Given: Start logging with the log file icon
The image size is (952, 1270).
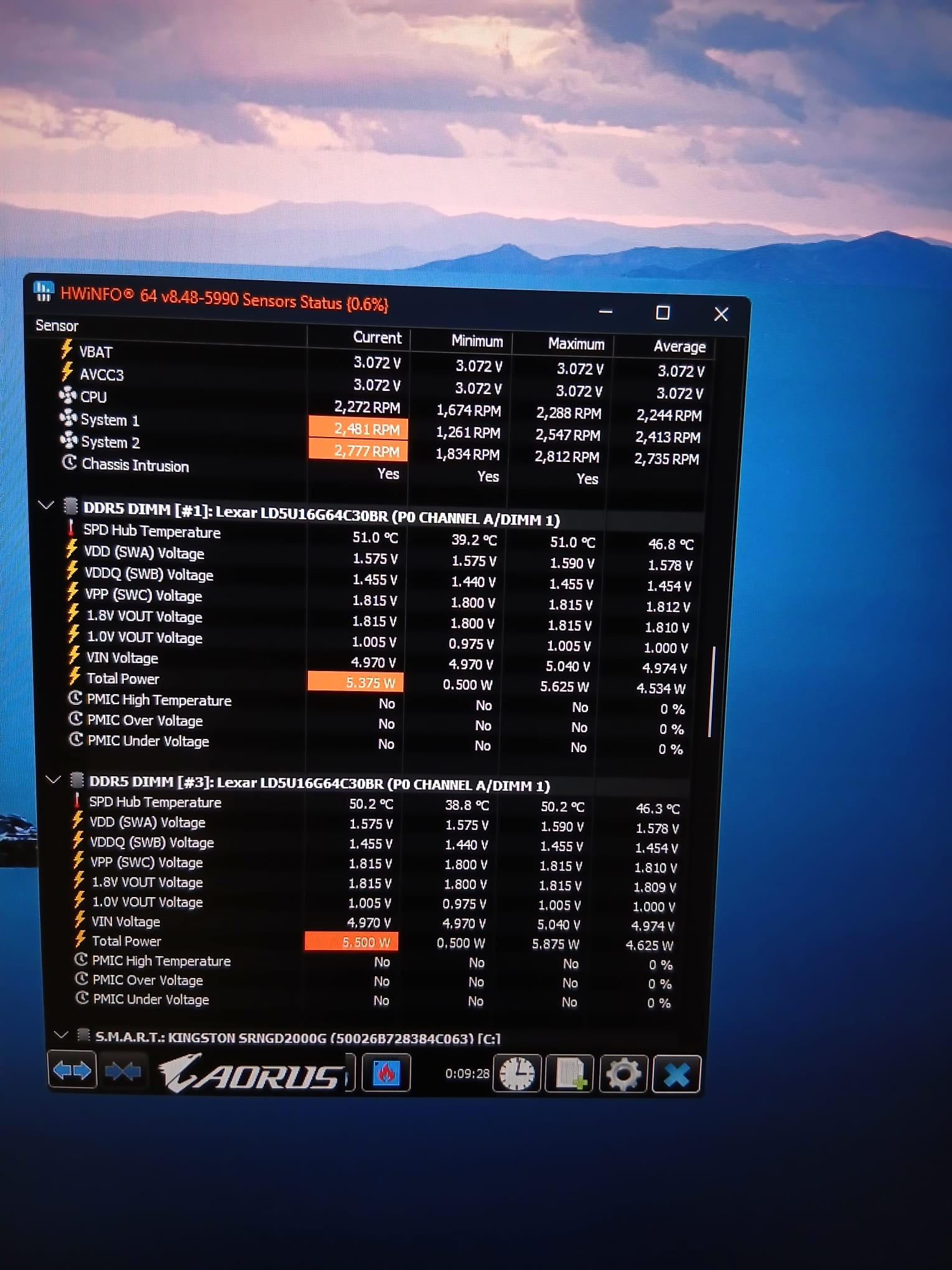Looking at the screenshot, I should pos(569,1074).
